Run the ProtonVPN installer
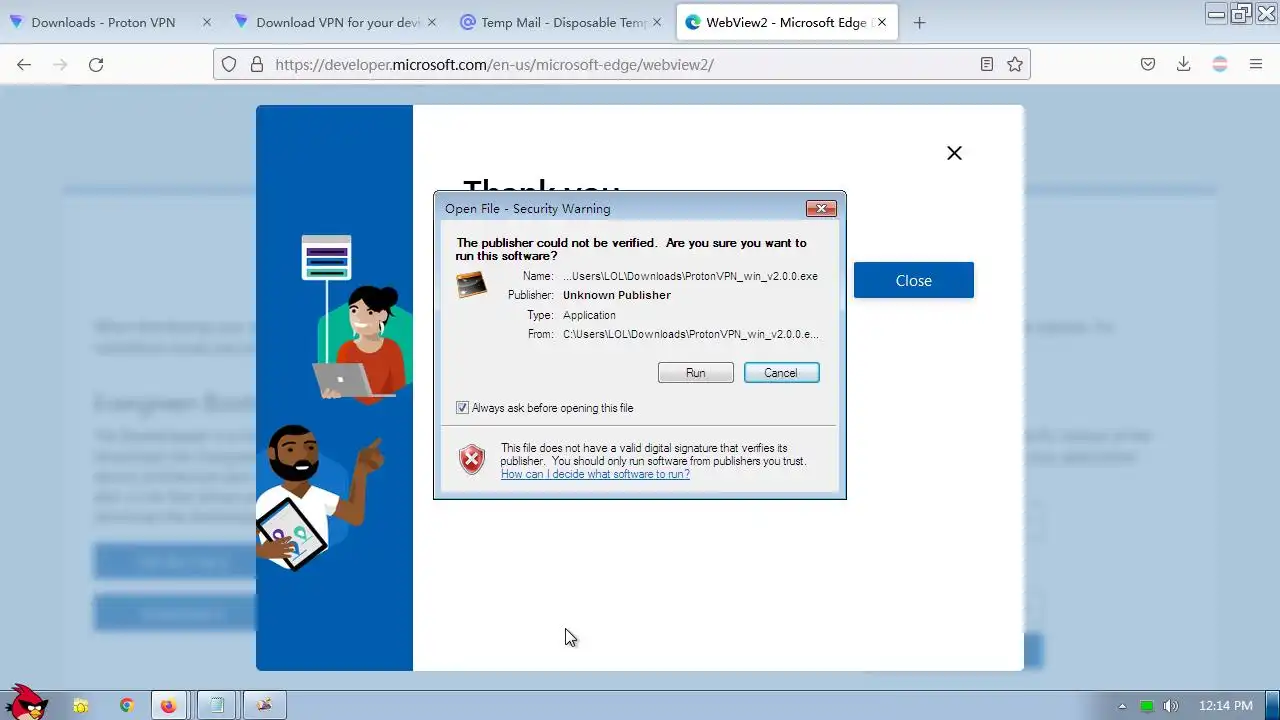 pos(695,373)
